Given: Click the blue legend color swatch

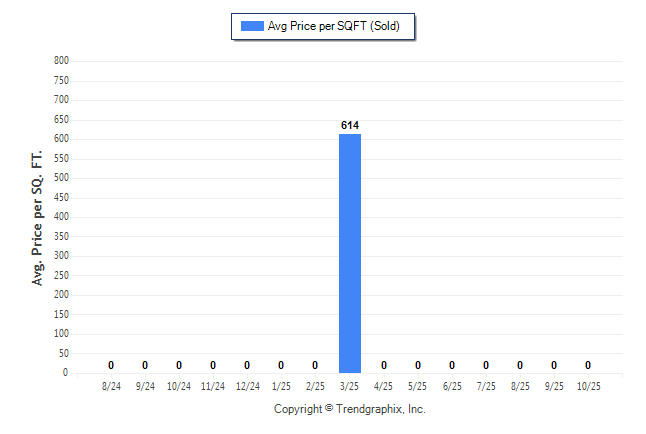Looking at the screenshot, I should (251, 26).
